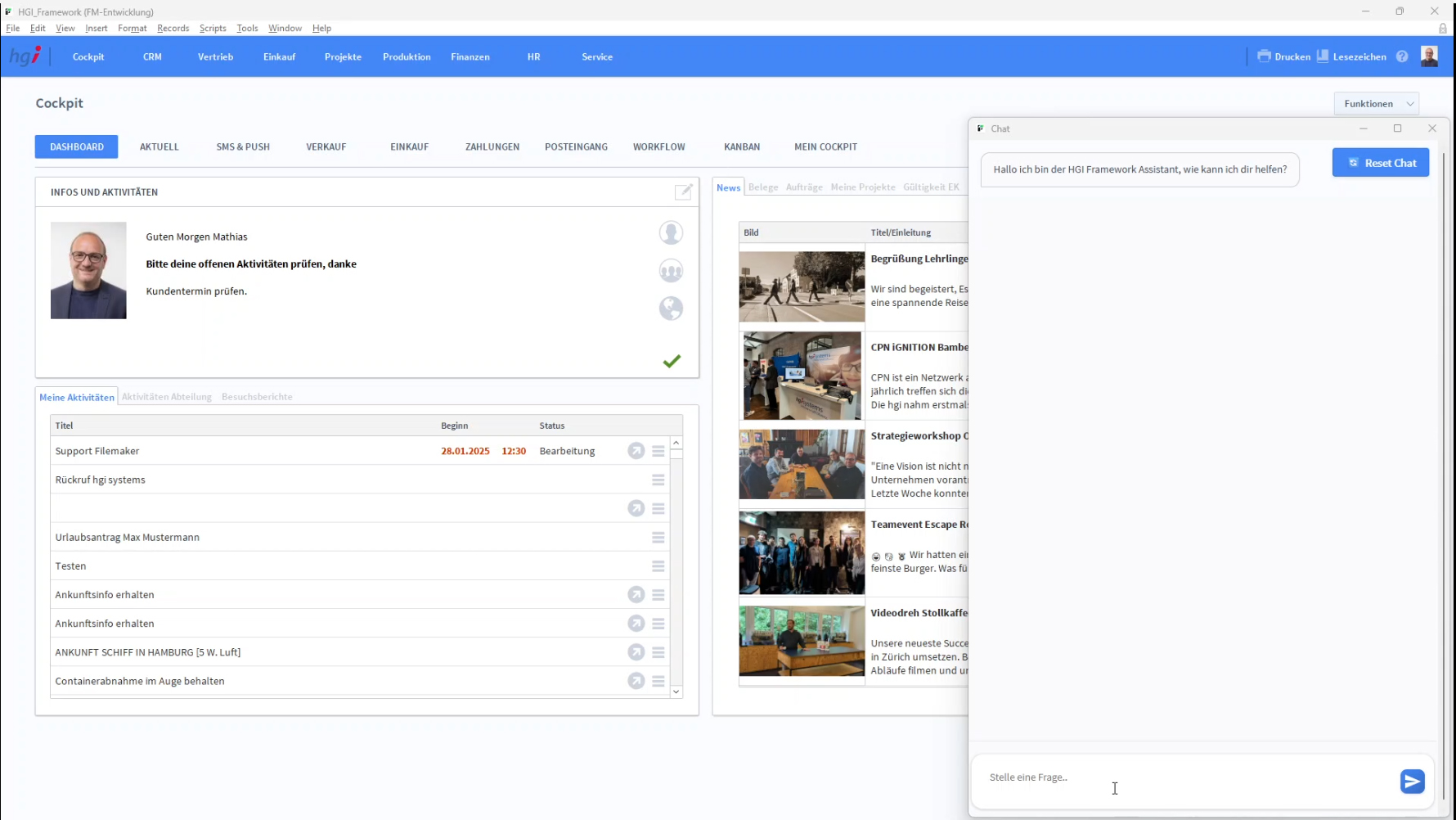Screen dimensions: 1456x820
Task: Open the Vertrieb module
Action: pos(215,56)
